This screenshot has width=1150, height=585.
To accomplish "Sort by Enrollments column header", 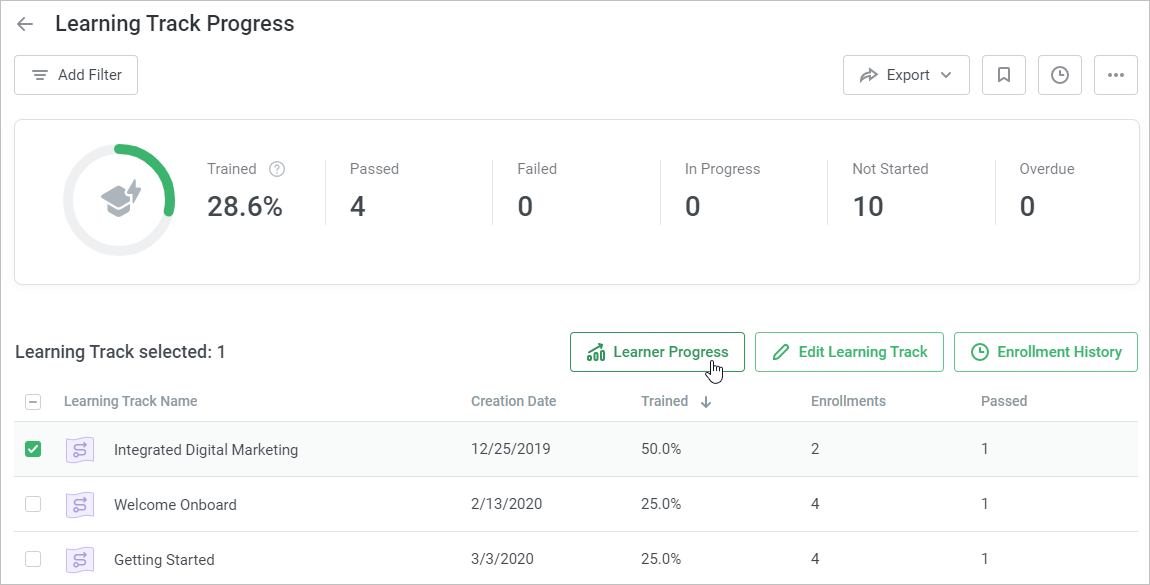I will tap(848, 401).
